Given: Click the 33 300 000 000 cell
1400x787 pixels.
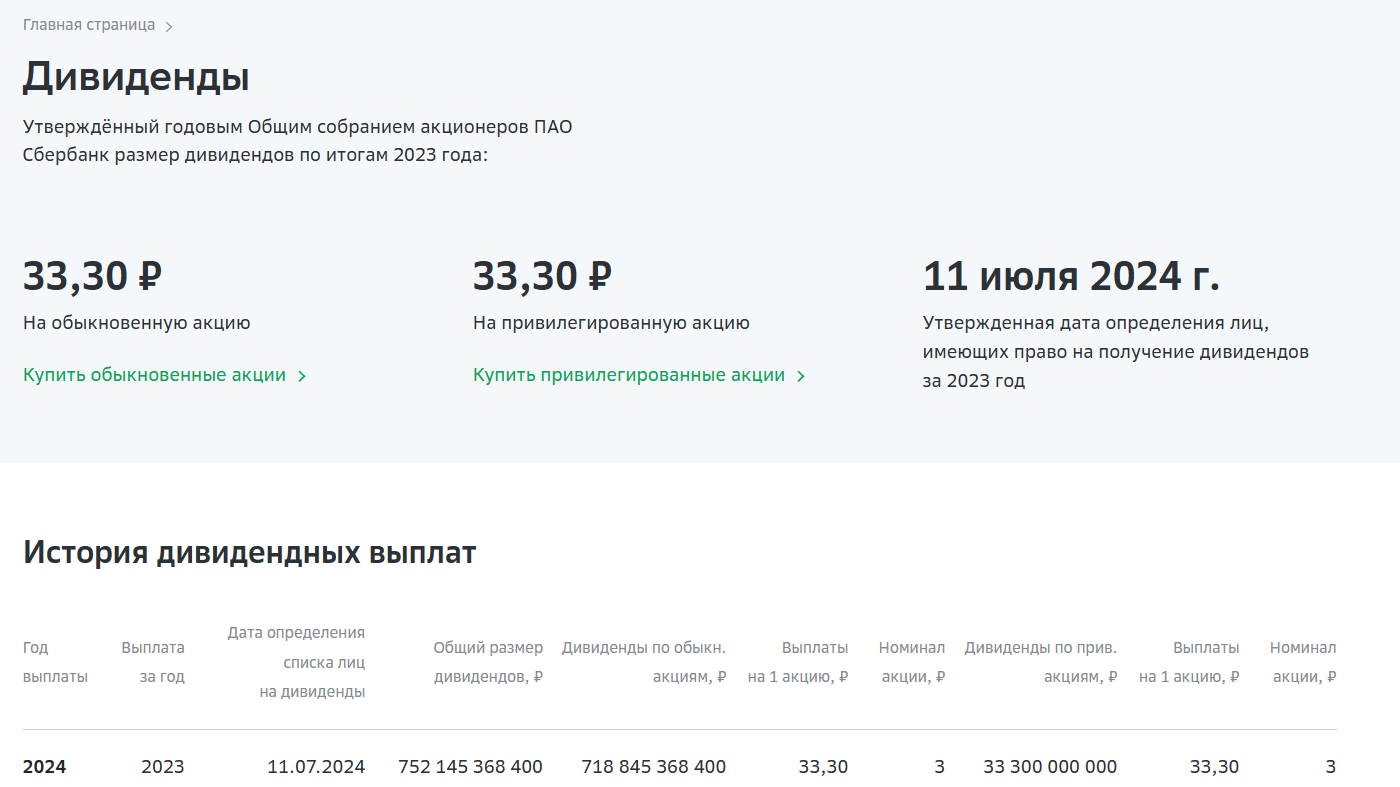Looking at the screenshot, I should (1050, 767).
